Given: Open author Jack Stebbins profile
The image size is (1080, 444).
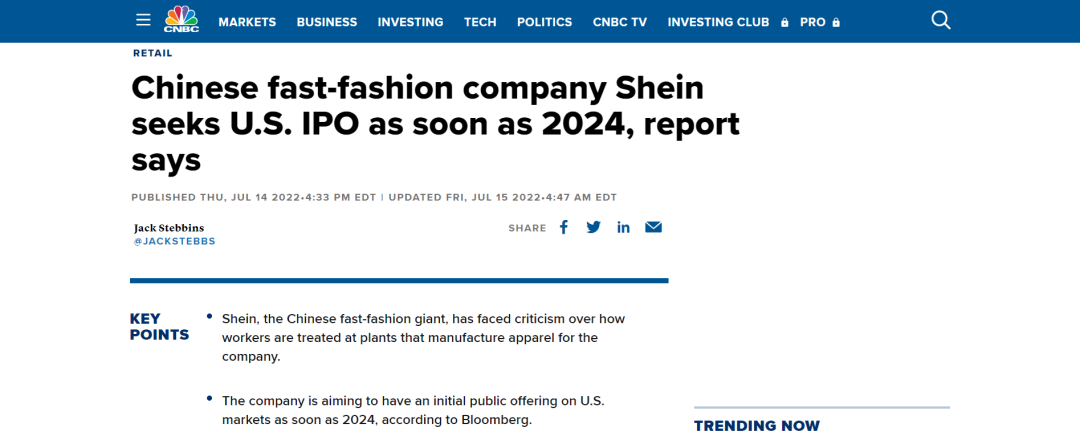Looking at the screenshot, I should coord(169,228).
